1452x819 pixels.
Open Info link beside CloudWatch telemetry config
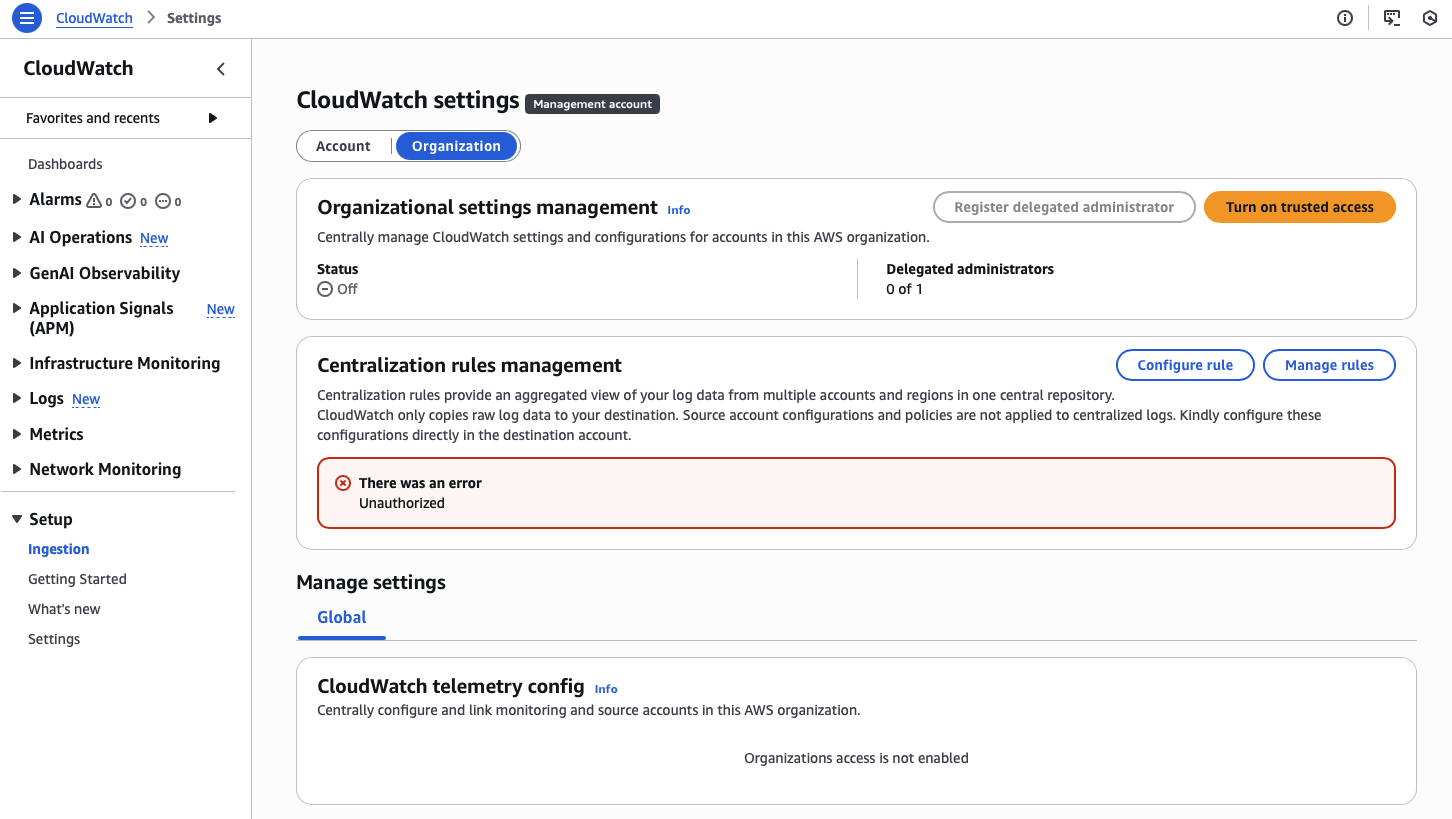606,689
